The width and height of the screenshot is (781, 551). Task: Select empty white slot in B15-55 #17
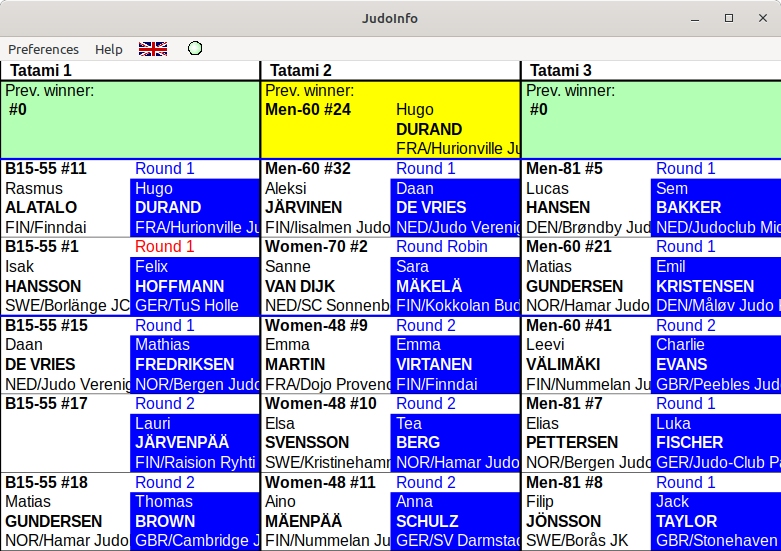tap(66, 442)
